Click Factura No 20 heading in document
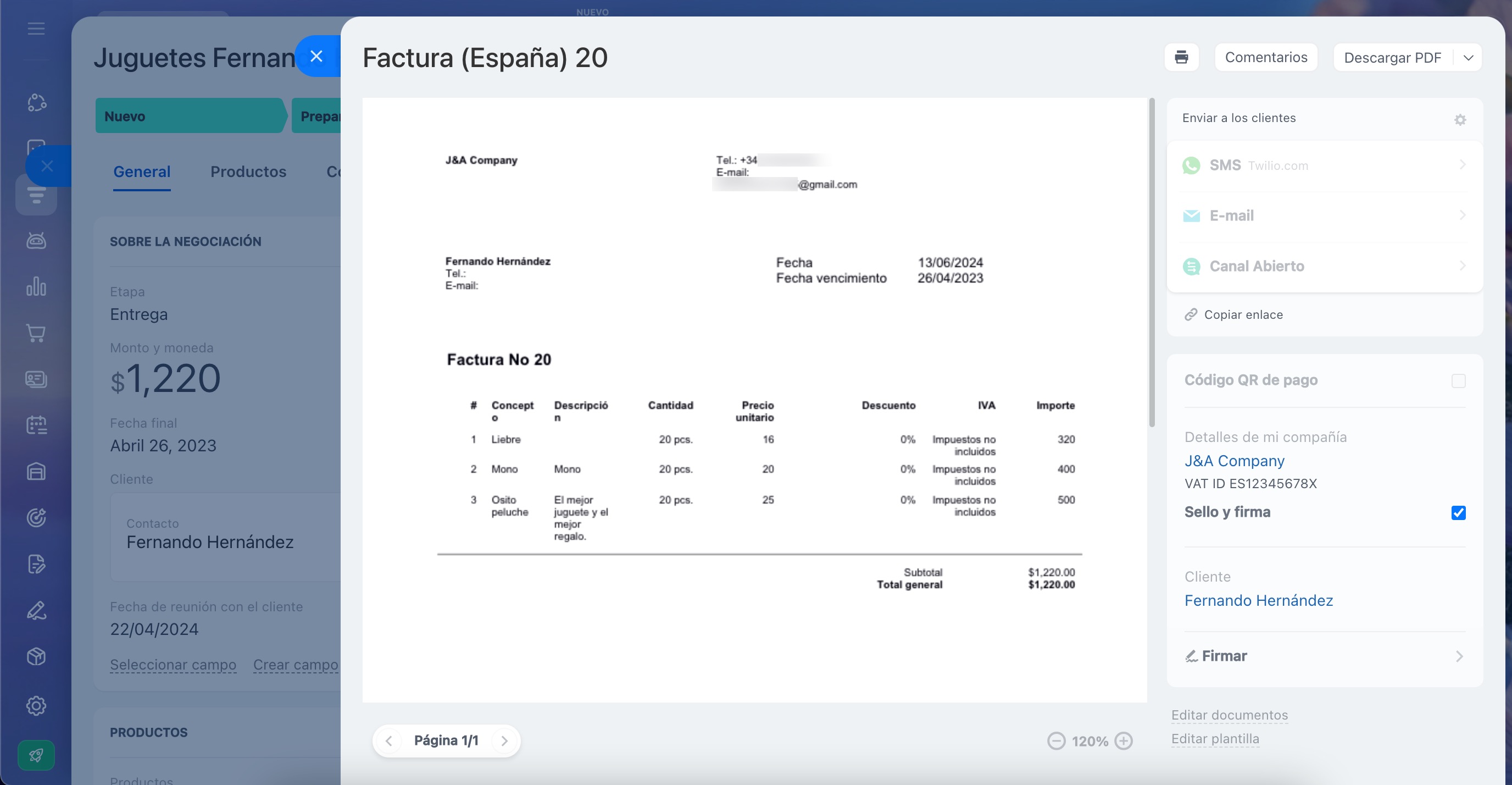 pyautogui.click(x=499, y=360)
